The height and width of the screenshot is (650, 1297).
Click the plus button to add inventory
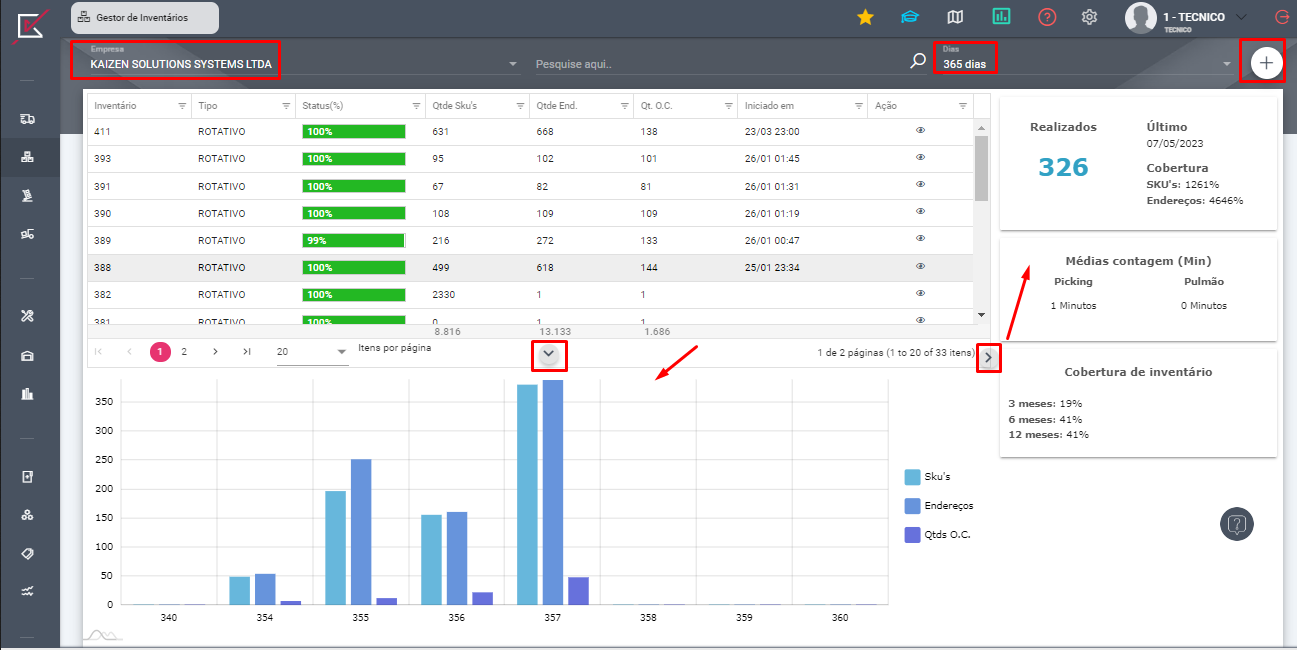pyautogui.click(x=1266, y=63)
